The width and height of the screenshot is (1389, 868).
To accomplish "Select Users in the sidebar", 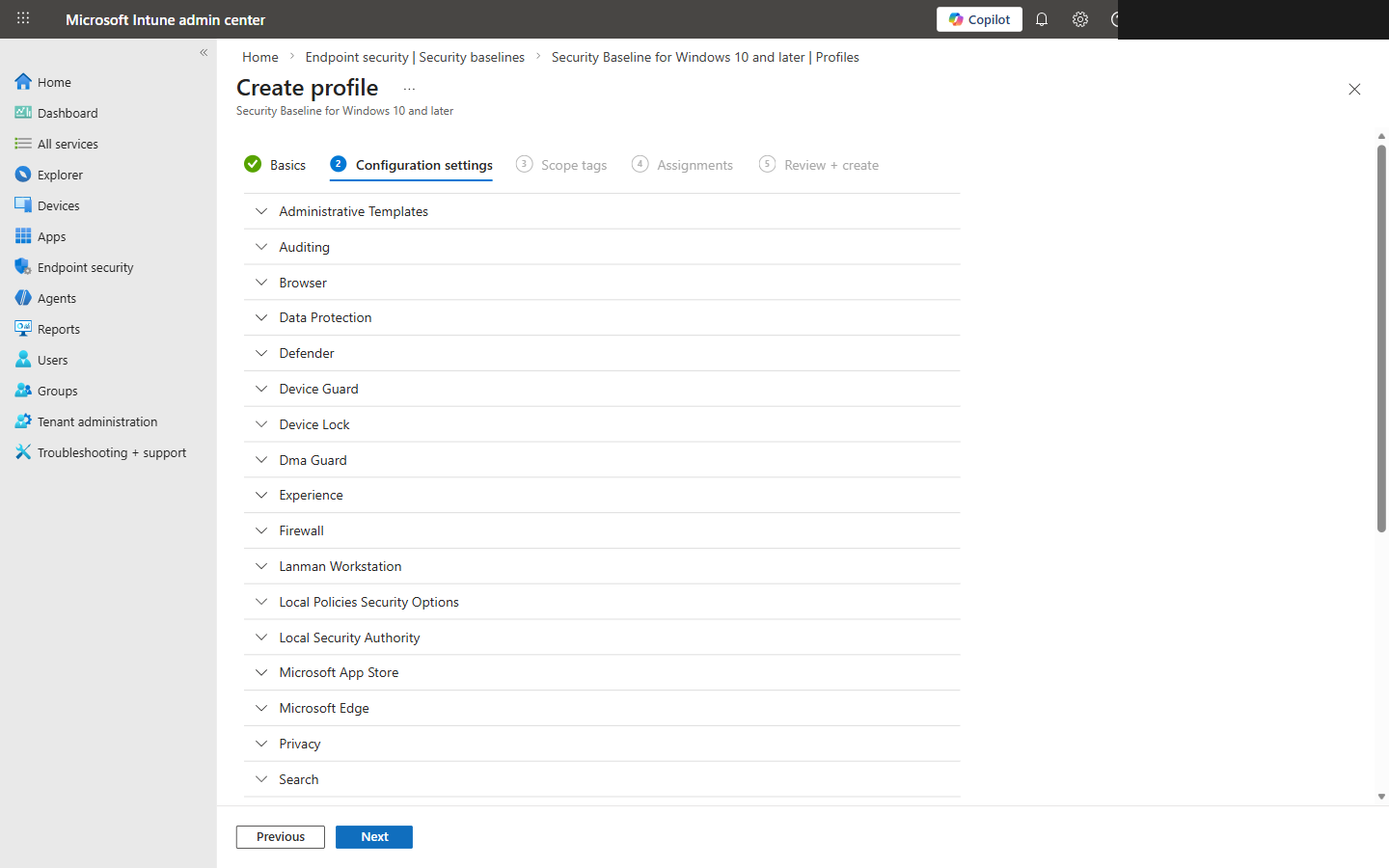I will tap(50, 359).
